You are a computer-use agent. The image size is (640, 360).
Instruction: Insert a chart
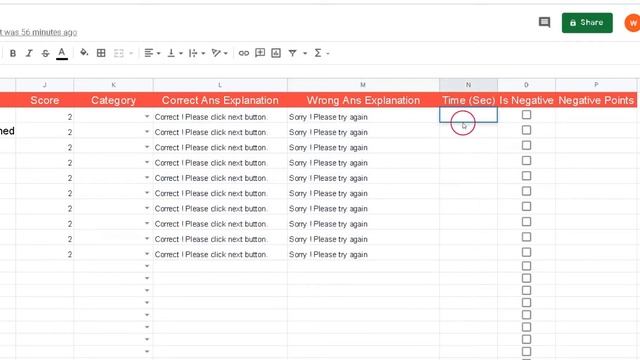click(276, 53)
